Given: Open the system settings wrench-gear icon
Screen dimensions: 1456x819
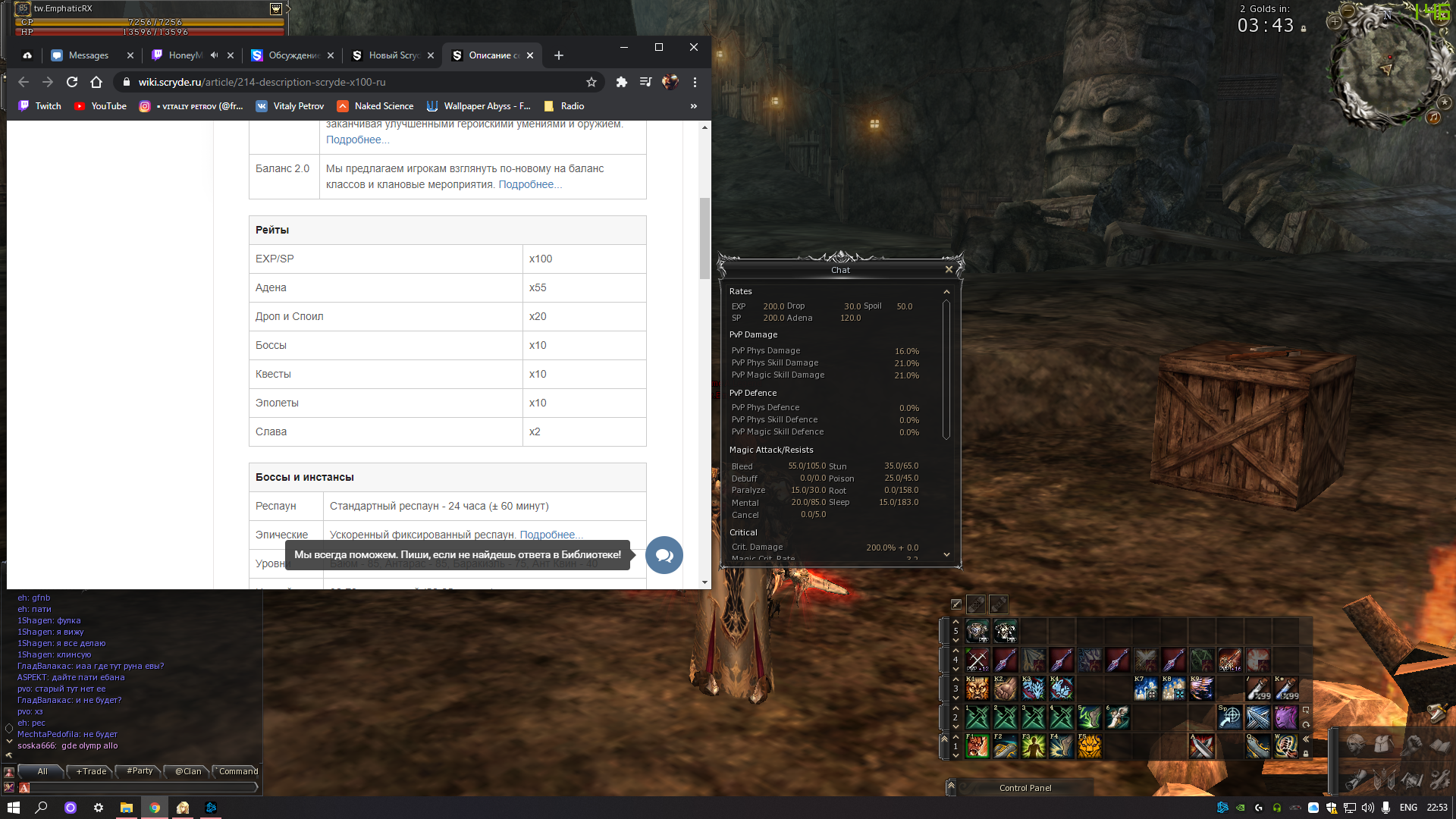Looking at the screenshot, I should [1440, 779].
